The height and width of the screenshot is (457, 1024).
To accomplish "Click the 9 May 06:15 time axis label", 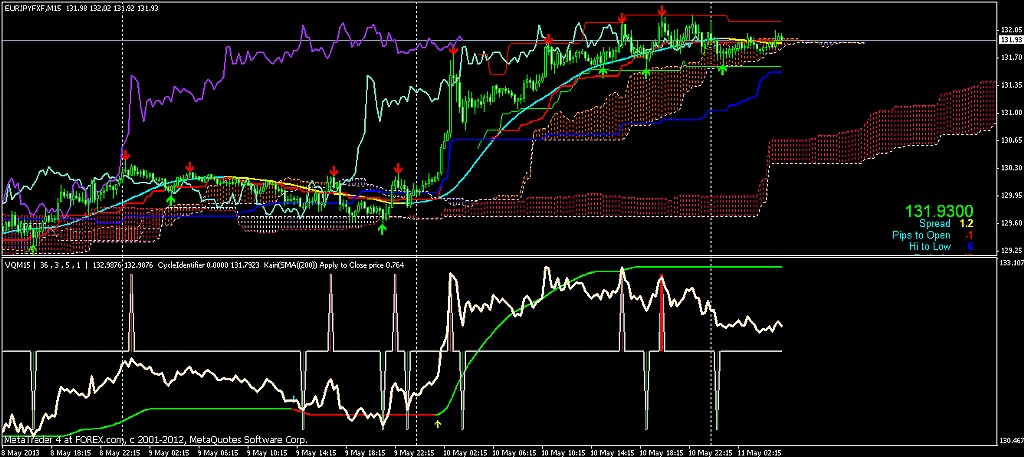I will (x=216, y=452).
